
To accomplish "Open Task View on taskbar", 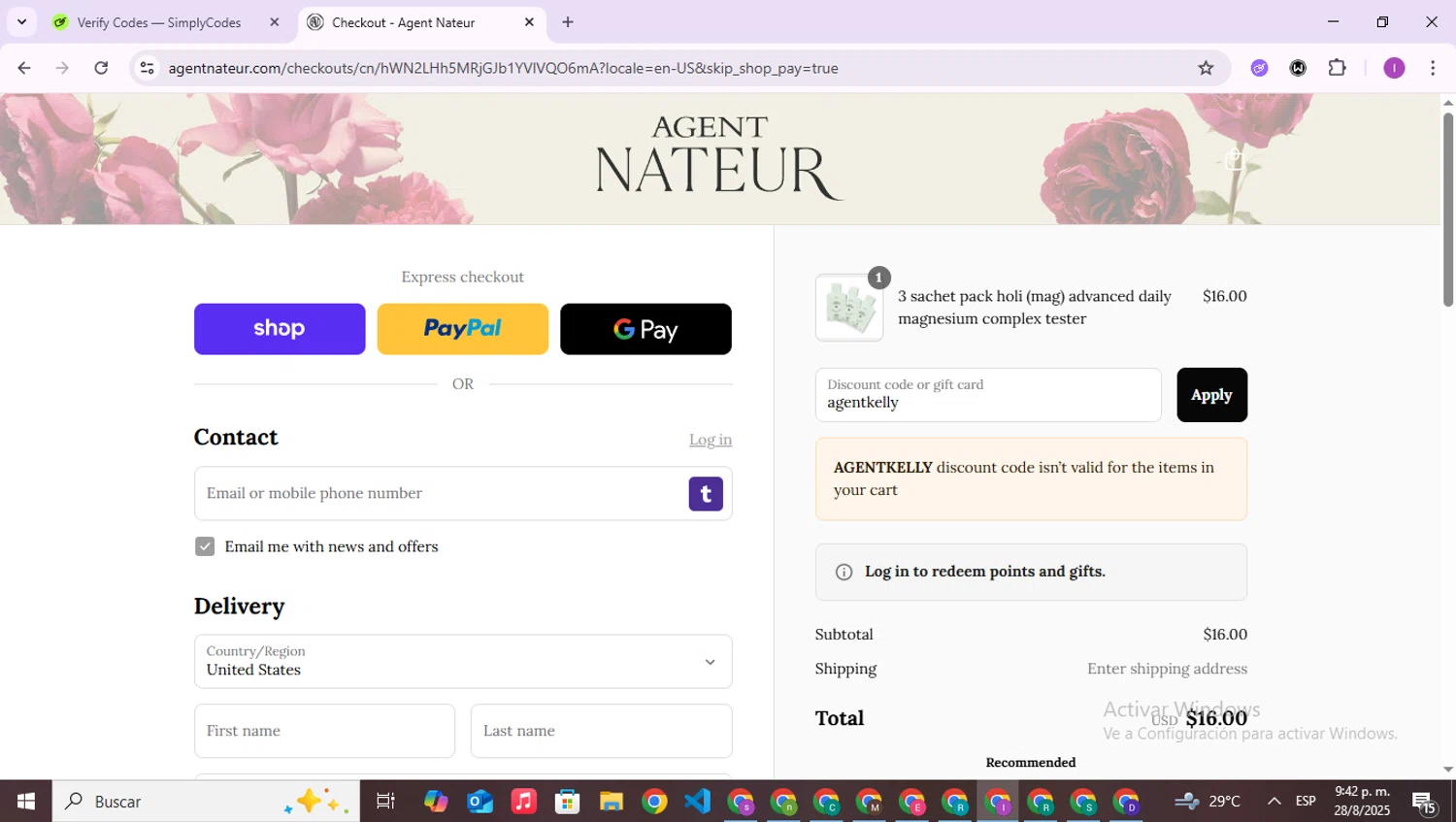I will point(385,802).
